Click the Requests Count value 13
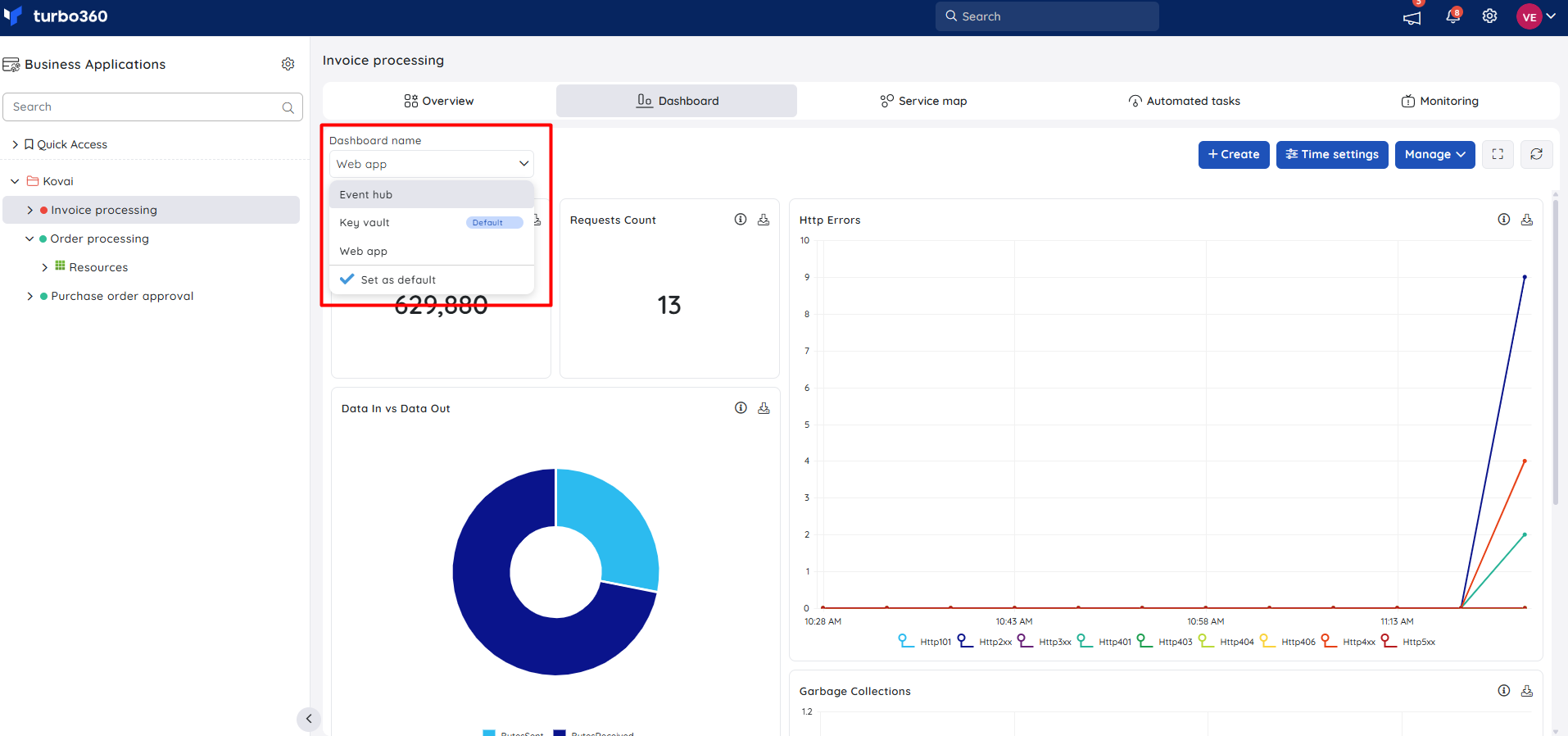 [x=669, y=305]
